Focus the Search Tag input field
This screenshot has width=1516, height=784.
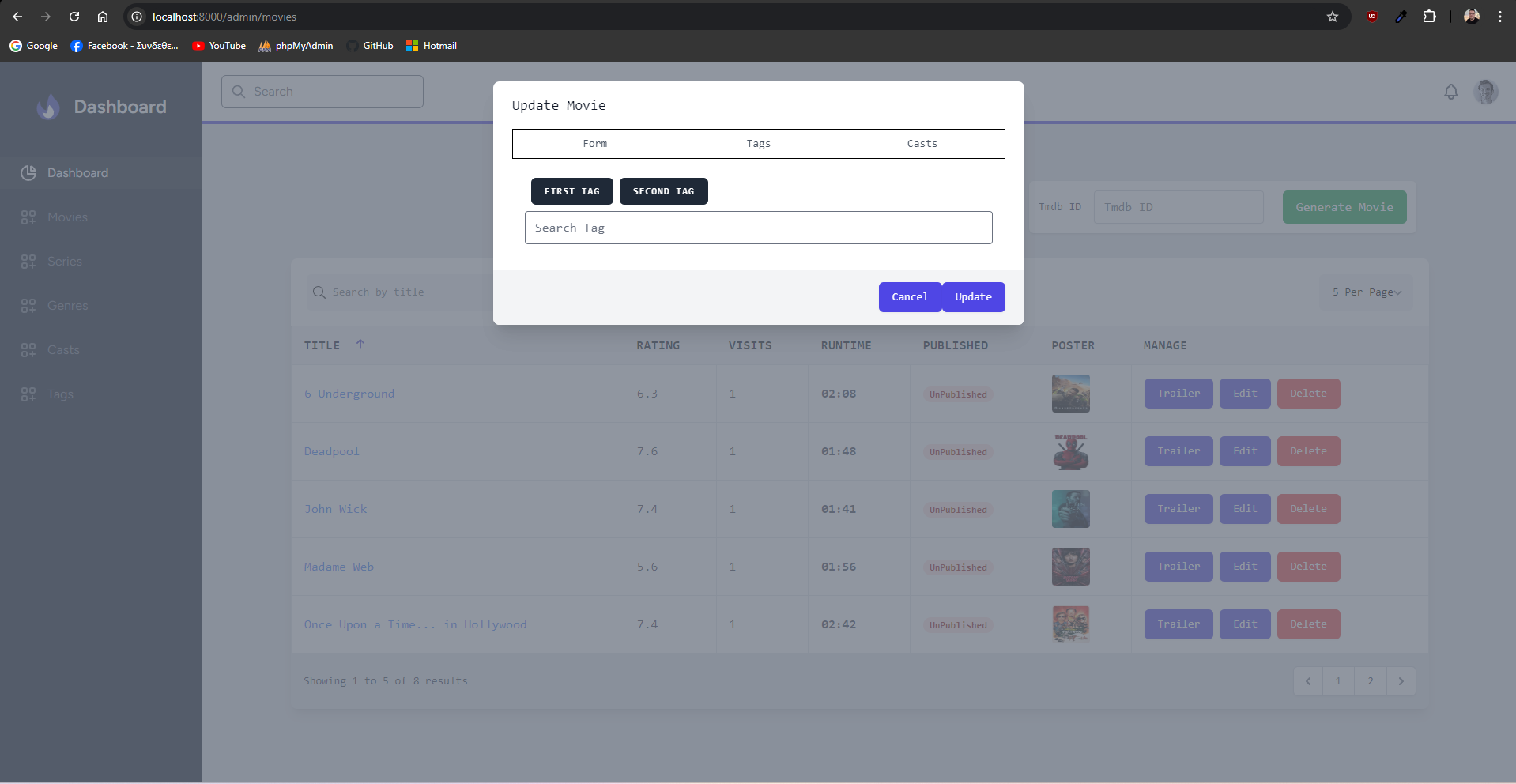758,228
